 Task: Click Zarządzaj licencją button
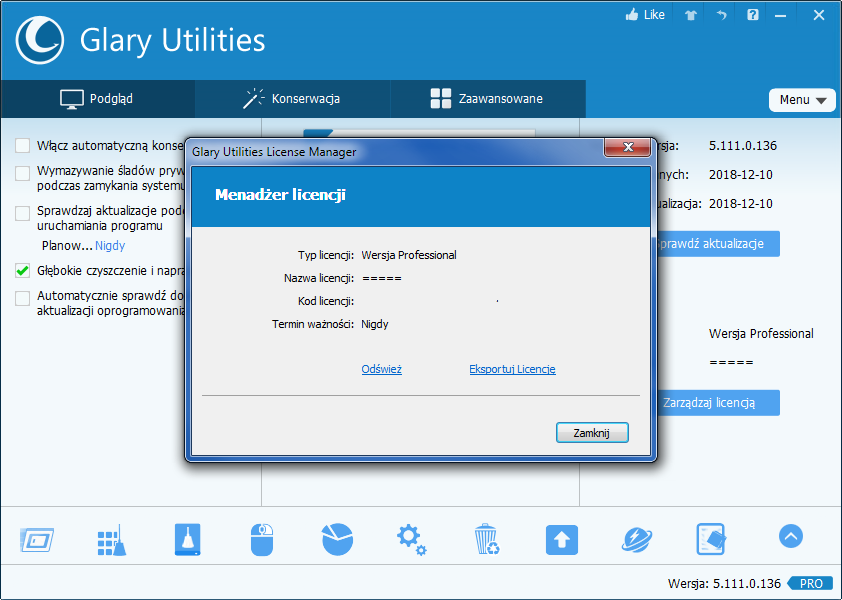pos(718,403)
